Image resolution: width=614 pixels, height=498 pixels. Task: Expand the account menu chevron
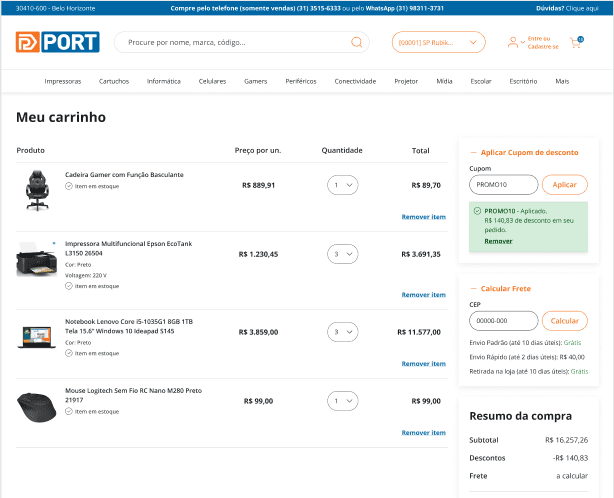(x=523, y=42)
